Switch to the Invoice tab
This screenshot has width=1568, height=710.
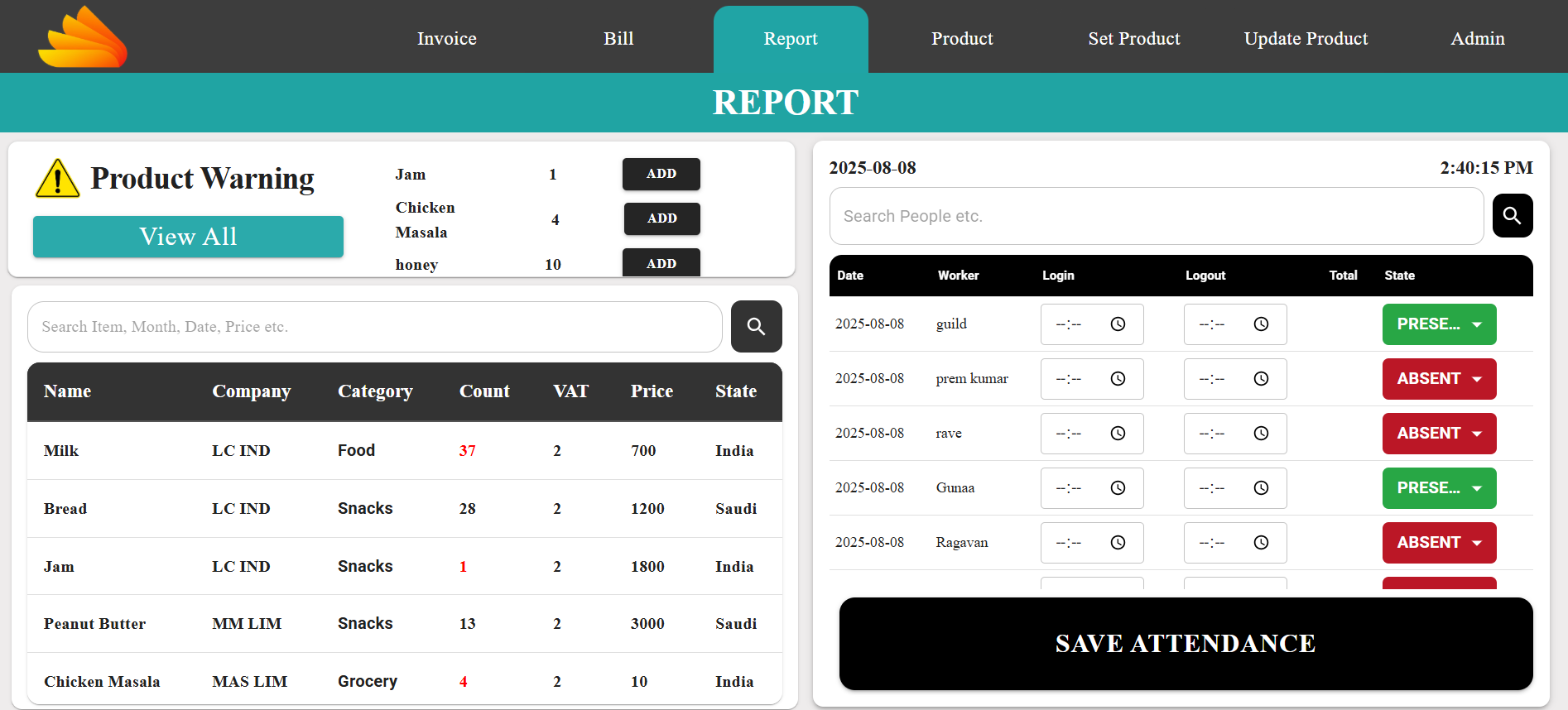[446, 39]
